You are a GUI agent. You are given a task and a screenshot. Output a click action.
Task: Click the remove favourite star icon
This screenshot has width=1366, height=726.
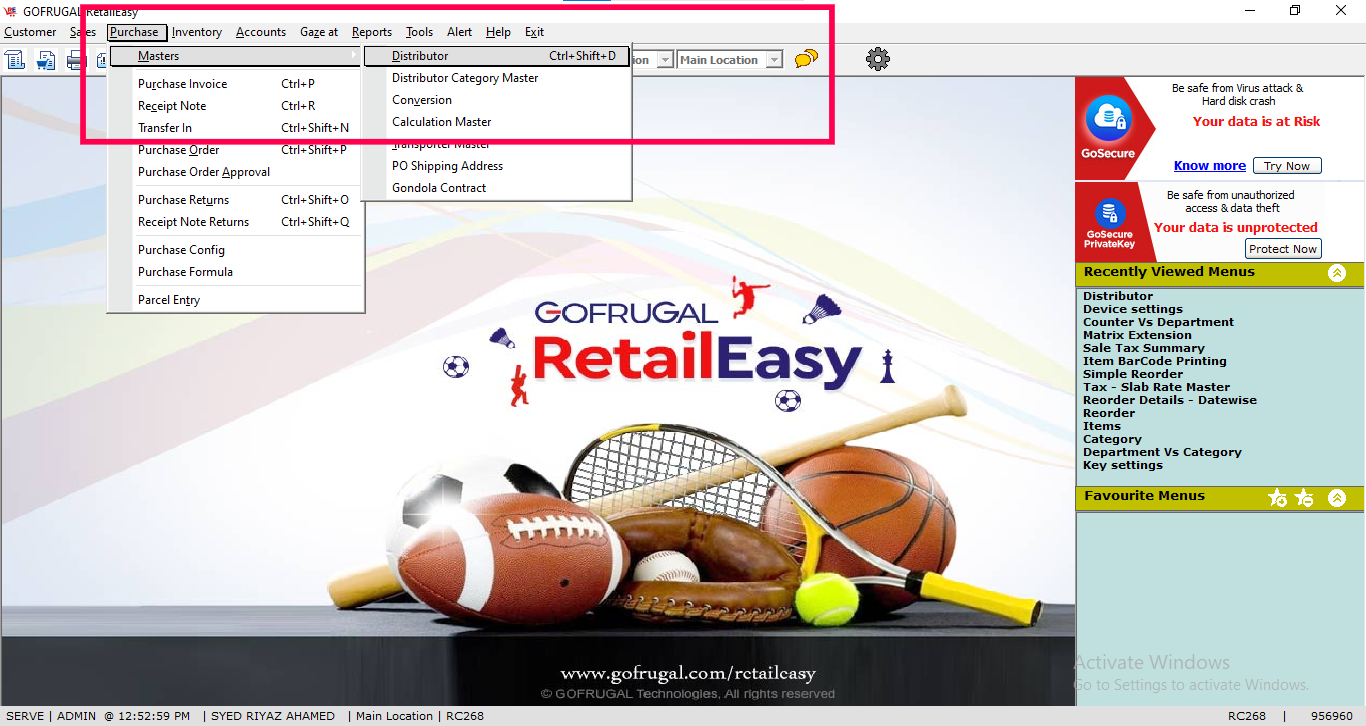(1304, 497)
